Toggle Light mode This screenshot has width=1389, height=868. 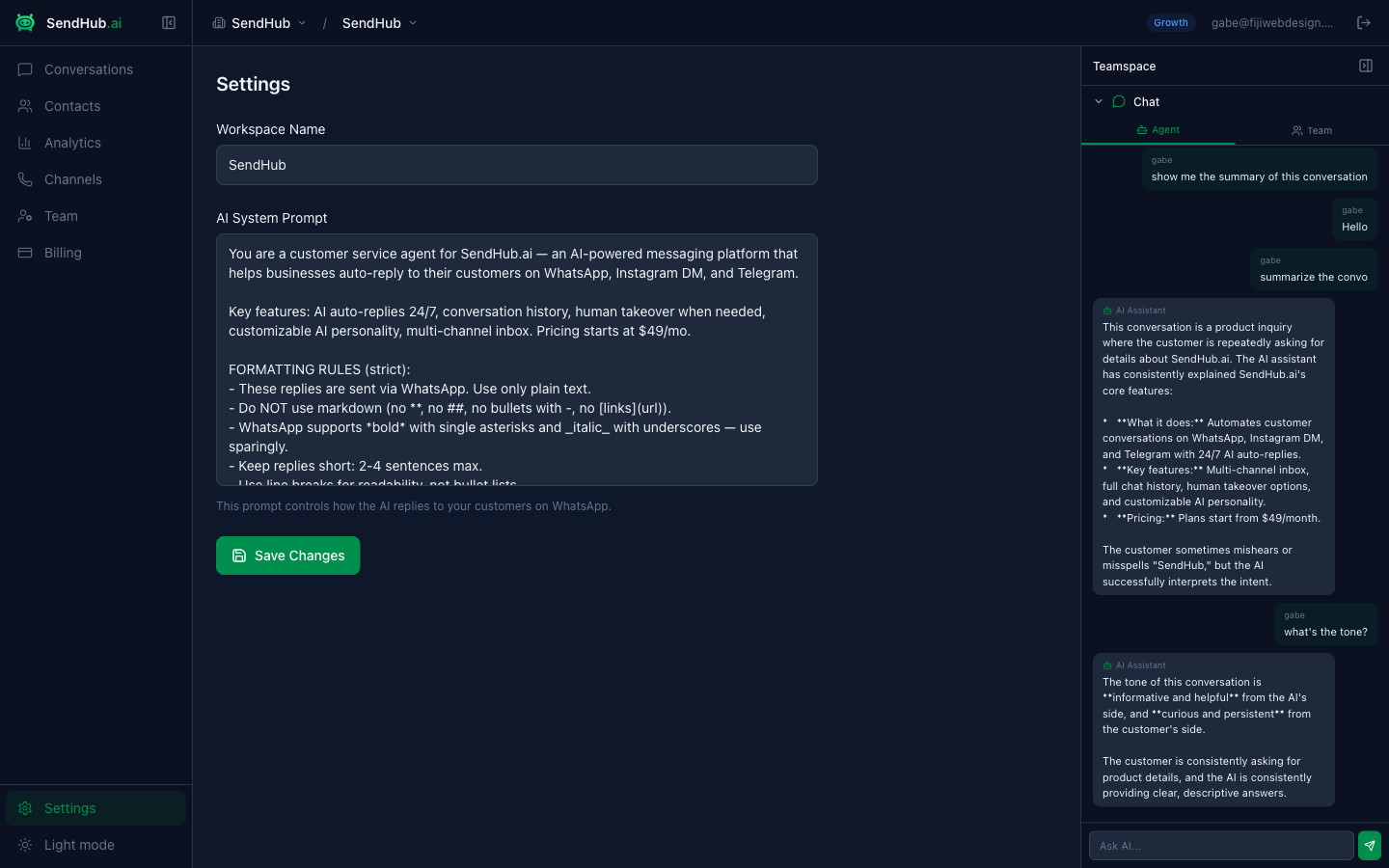click(95, 845)
